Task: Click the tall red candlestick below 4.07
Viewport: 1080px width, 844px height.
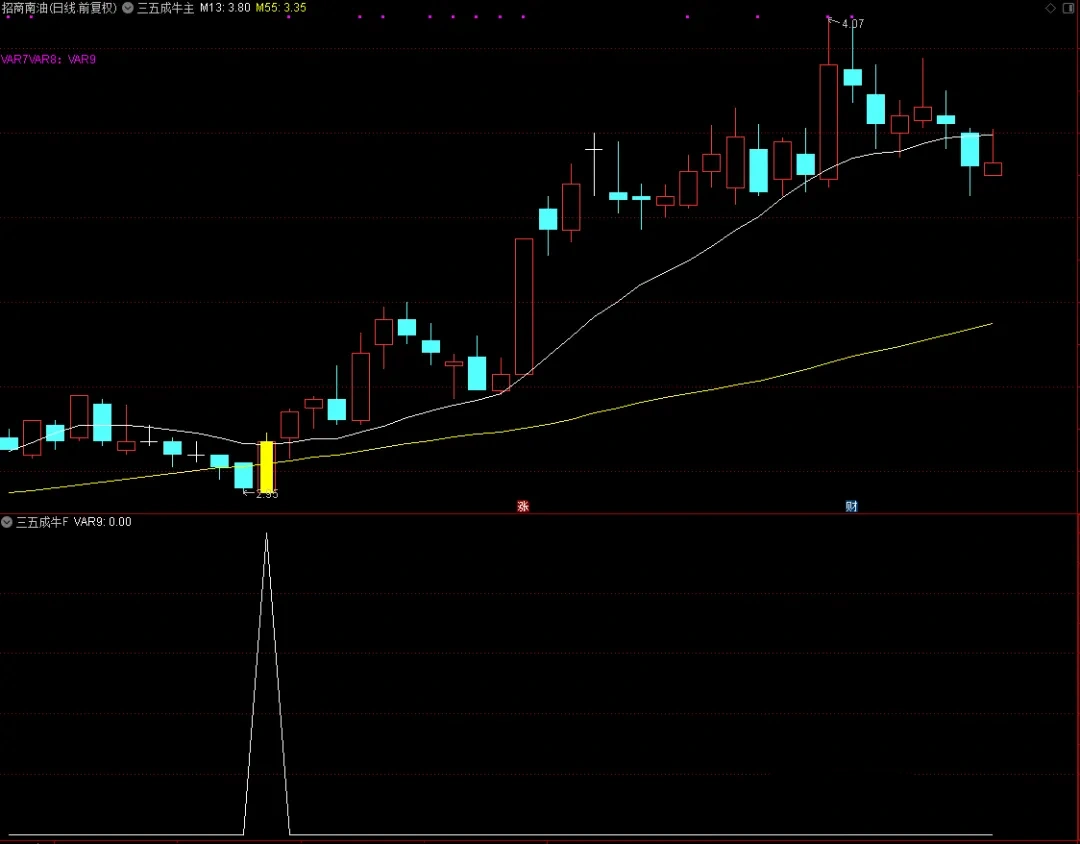Action: (x=828, y=121)
